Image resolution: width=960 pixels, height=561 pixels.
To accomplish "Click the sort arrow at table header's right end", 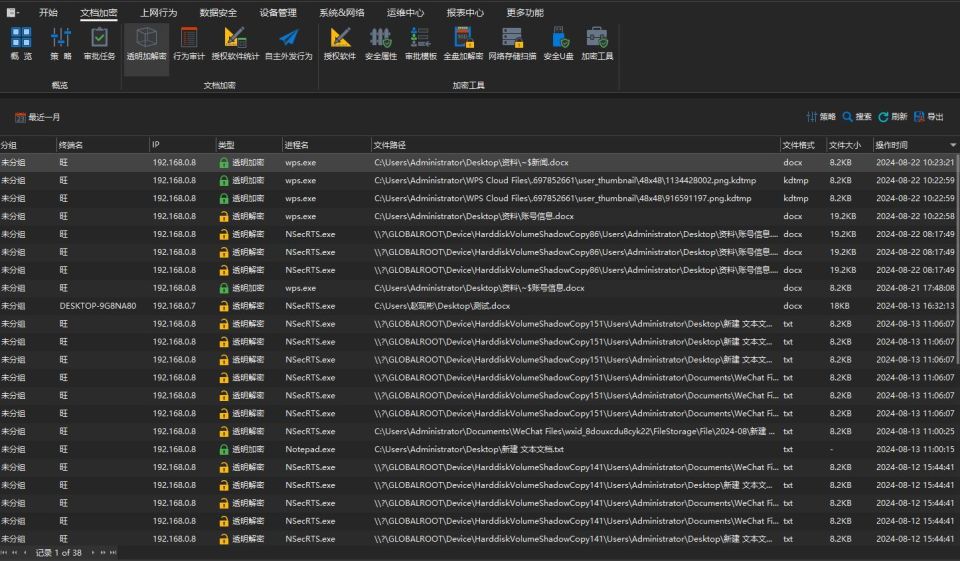I will 953,145.
